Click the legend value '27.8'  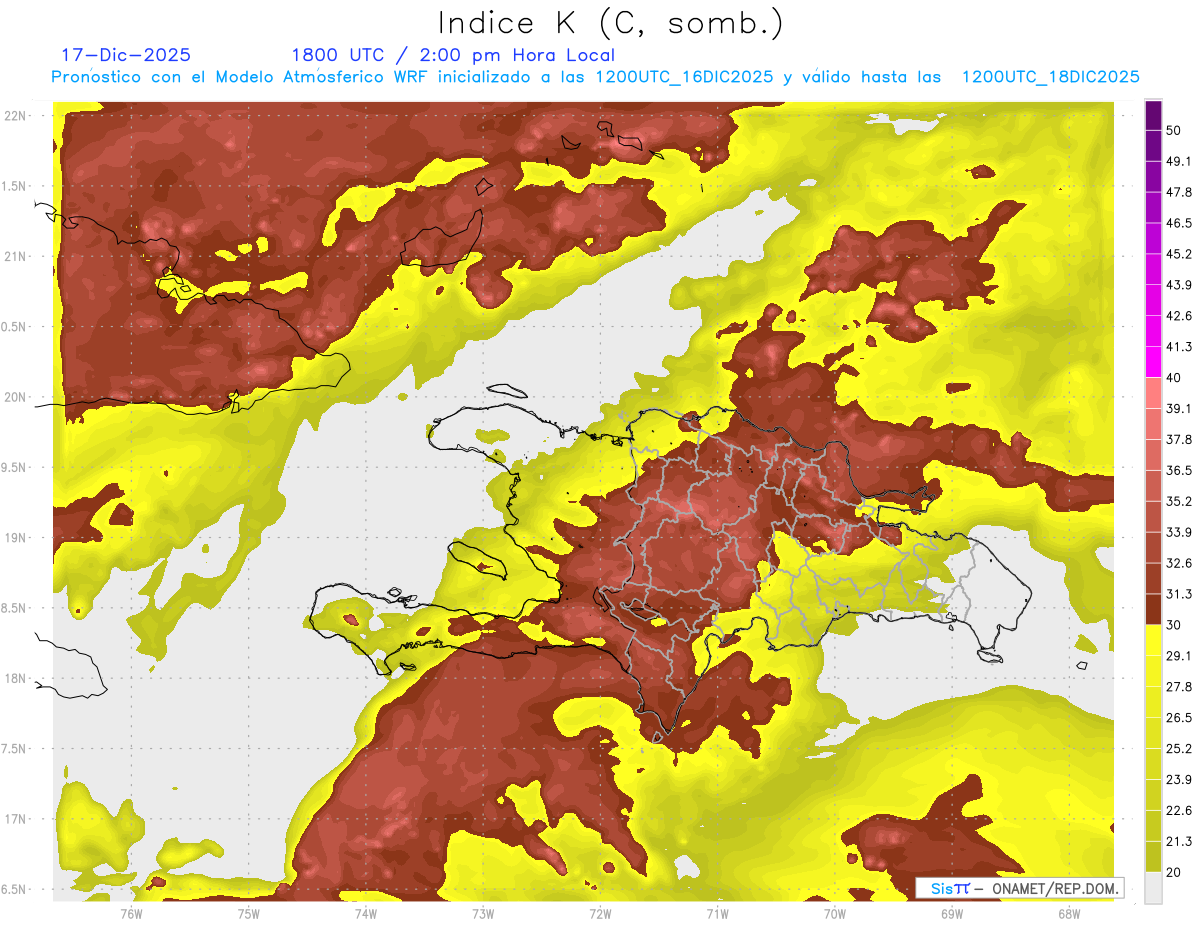click(1179, 686)
